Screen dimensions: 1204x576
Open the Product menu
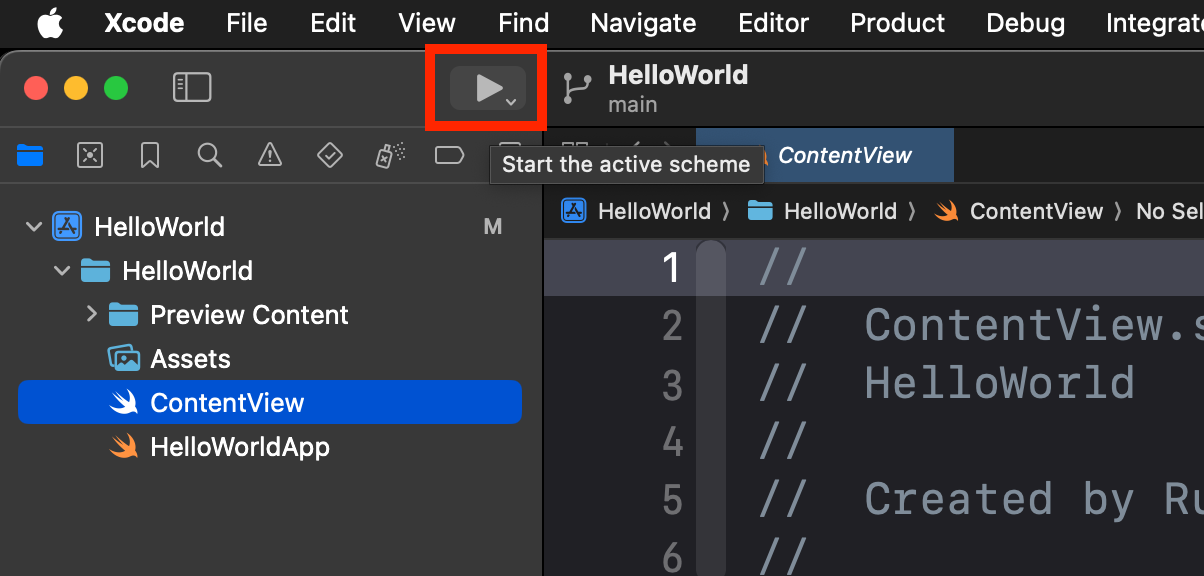[x=897, y=22]
